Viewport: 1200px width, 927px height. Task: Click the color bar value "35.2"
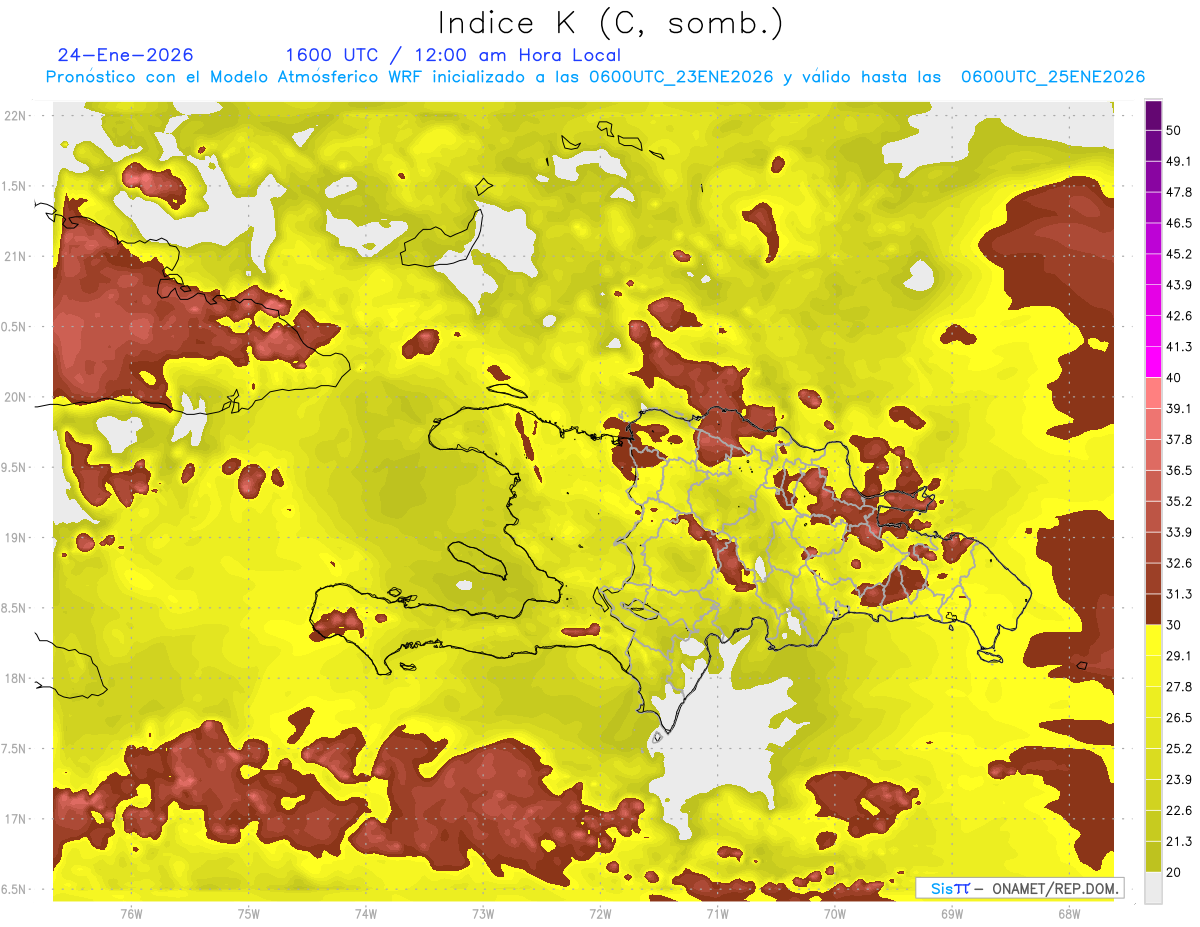(x=1179, y=501)
